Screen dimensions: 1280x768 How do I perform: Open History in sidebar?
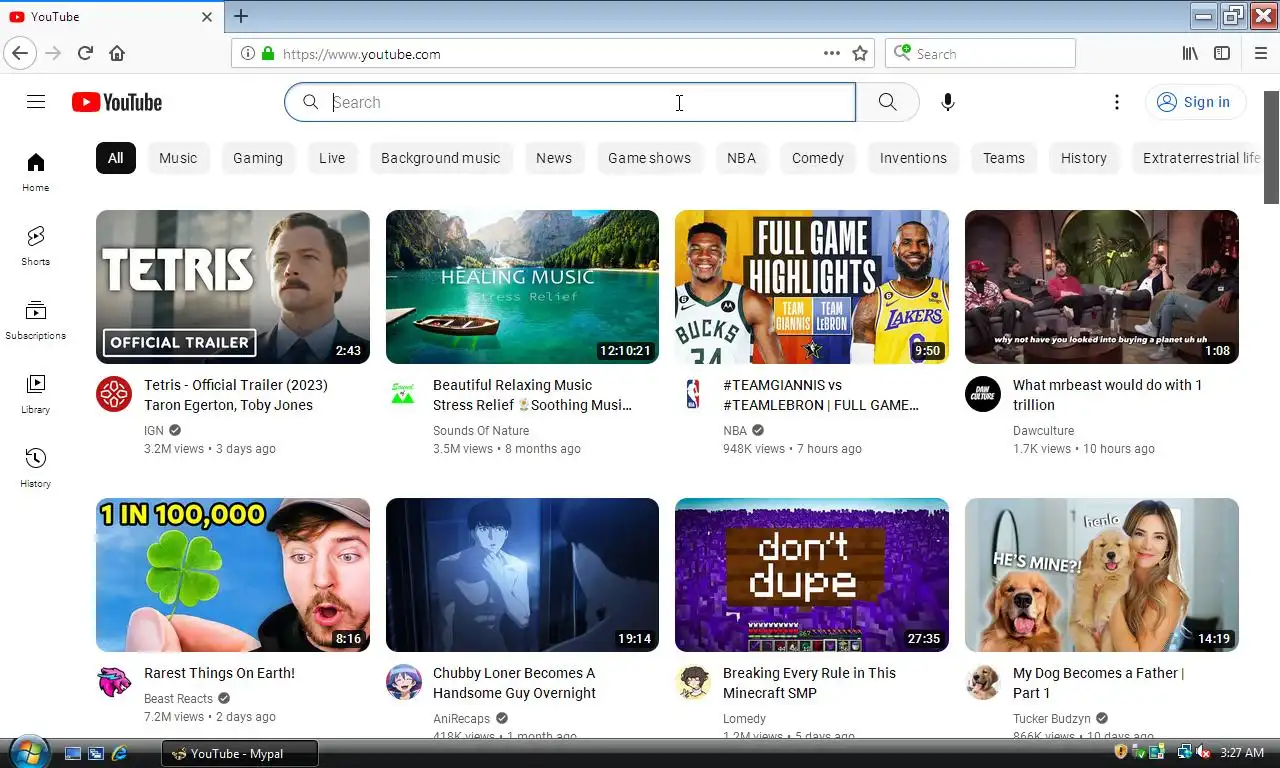(x=36, y=468)
